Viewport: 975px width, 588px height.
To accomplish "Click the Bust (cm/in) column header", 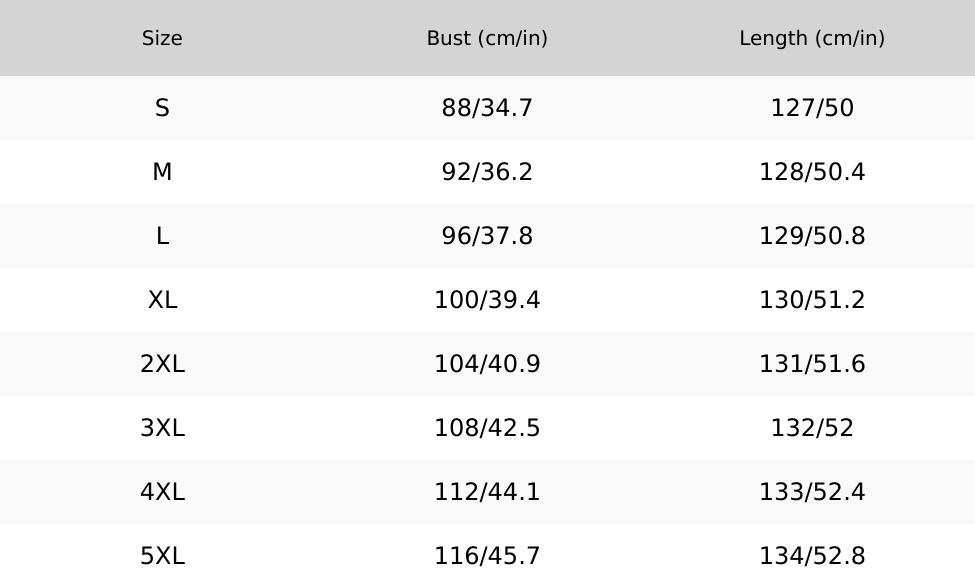I will [487, 38].
